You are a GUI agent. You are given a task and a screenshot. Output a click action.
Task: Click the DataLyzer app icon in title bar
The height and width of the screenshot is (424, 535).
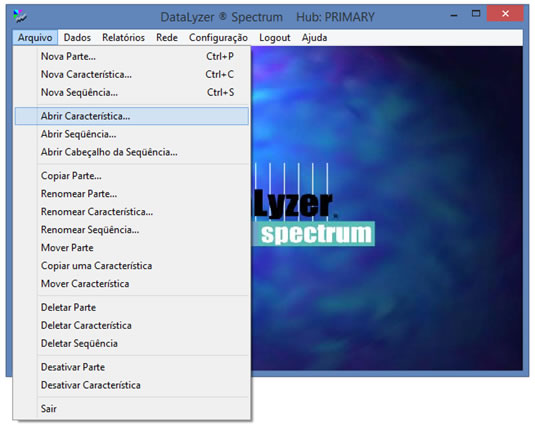pyautogui.click(x=20, y=16)
